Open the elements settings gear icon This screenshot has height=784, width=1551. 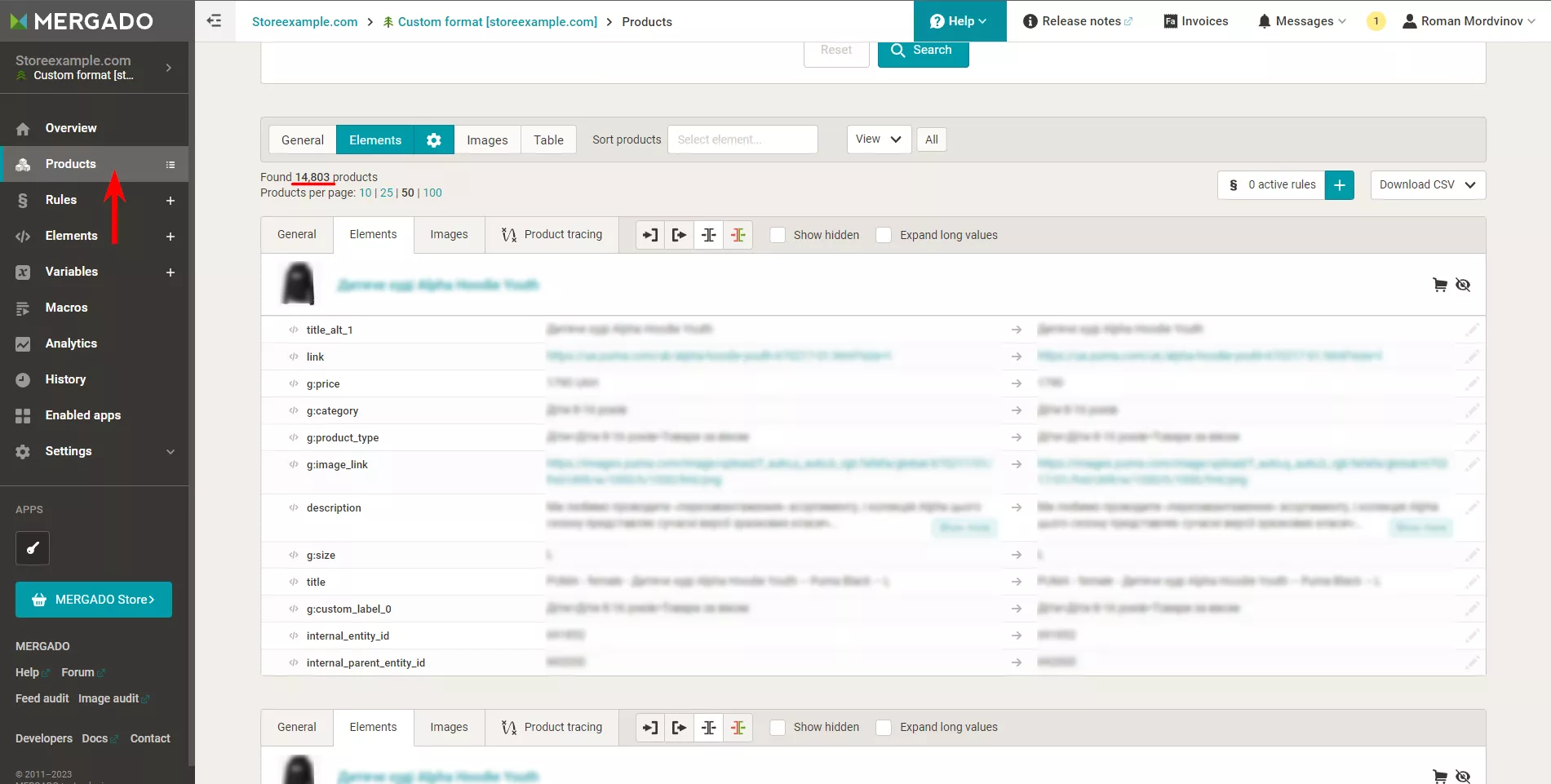pos(434,140)
